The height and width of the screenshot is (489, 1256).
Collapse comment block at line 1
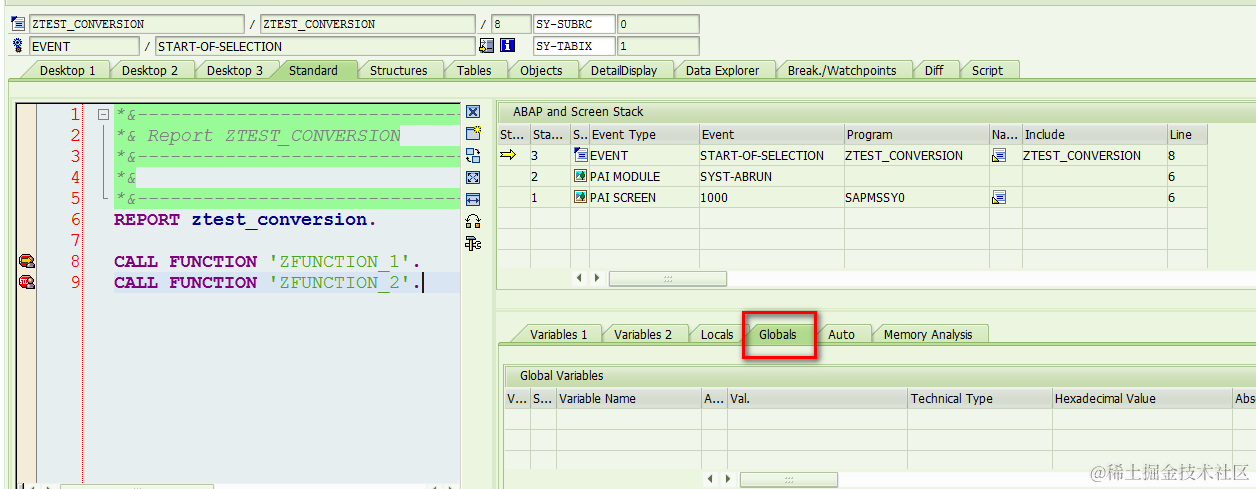(103, 114)
